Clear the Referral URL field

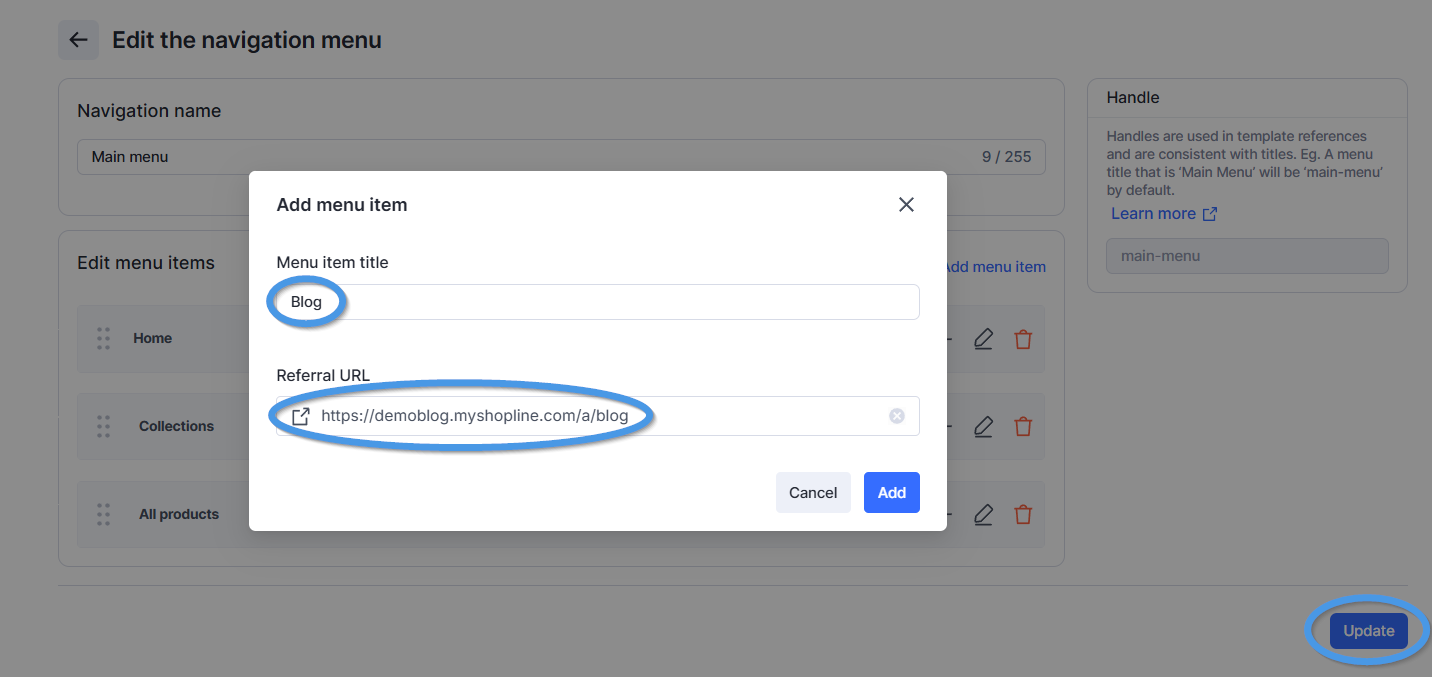(897, 416)
